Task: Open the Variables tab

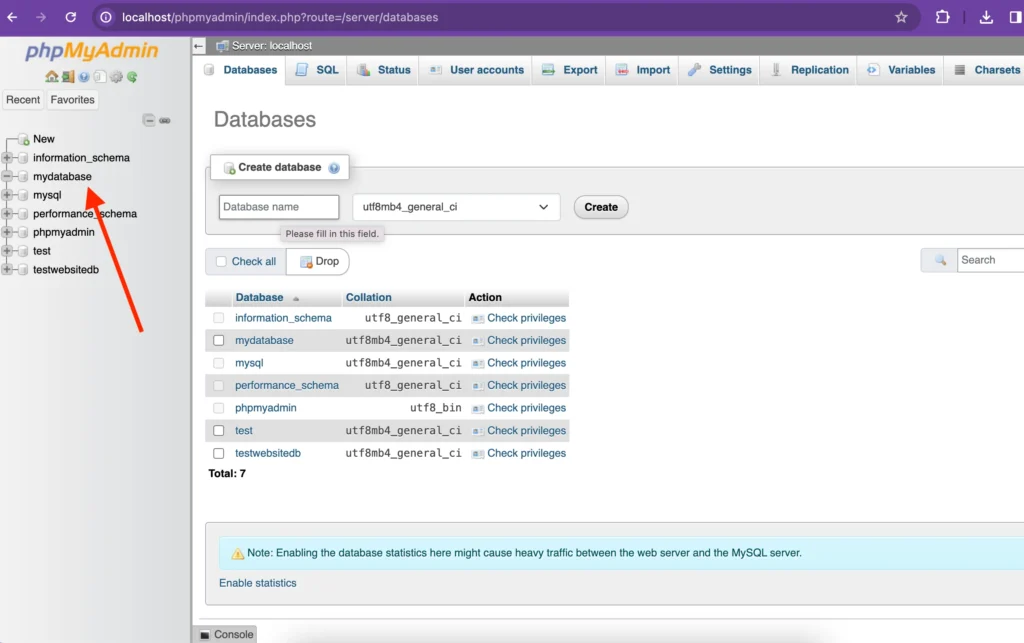Action: click(x=901, y=70)
